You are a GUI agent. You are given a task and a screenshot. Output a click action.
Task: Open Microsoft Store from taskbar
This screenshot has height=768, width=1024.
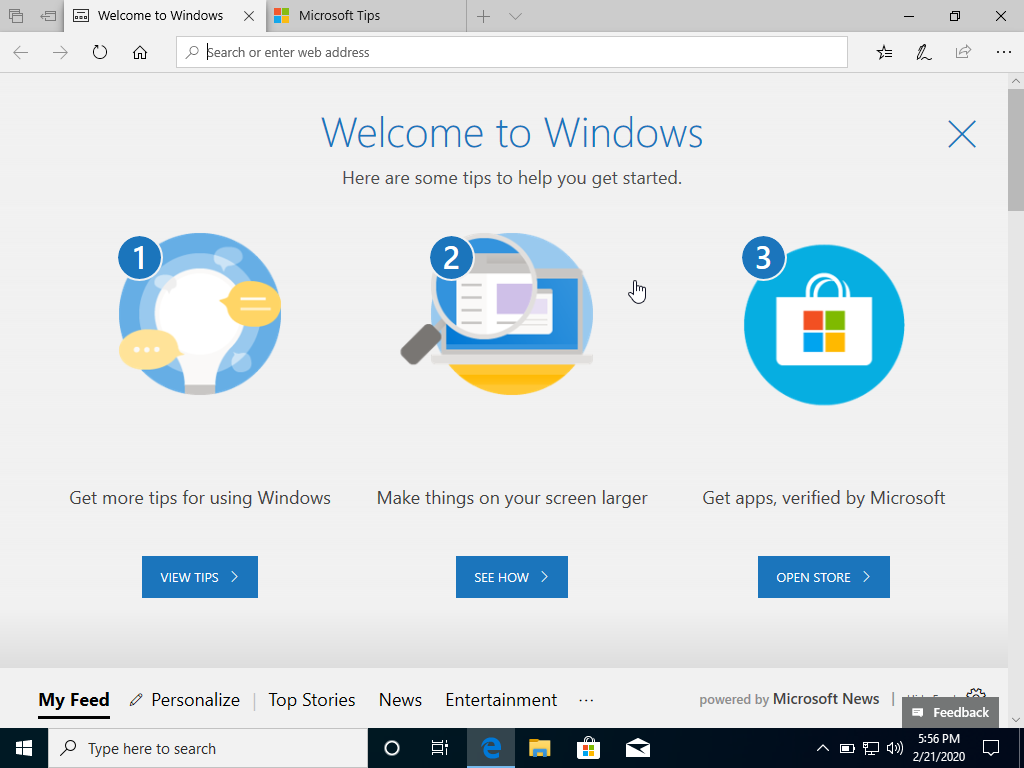pyautogui.click(x=588, y=748)
